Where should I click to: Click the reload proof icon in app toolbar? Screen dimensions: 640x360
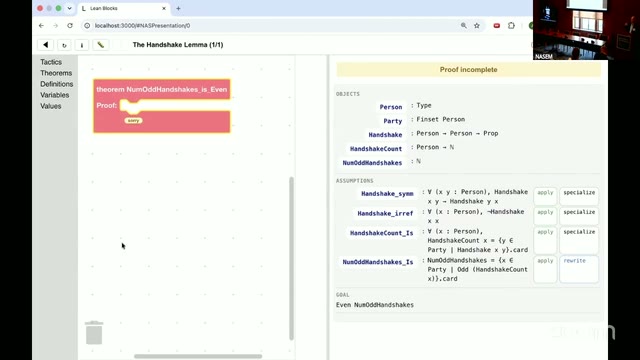point(64,45)
